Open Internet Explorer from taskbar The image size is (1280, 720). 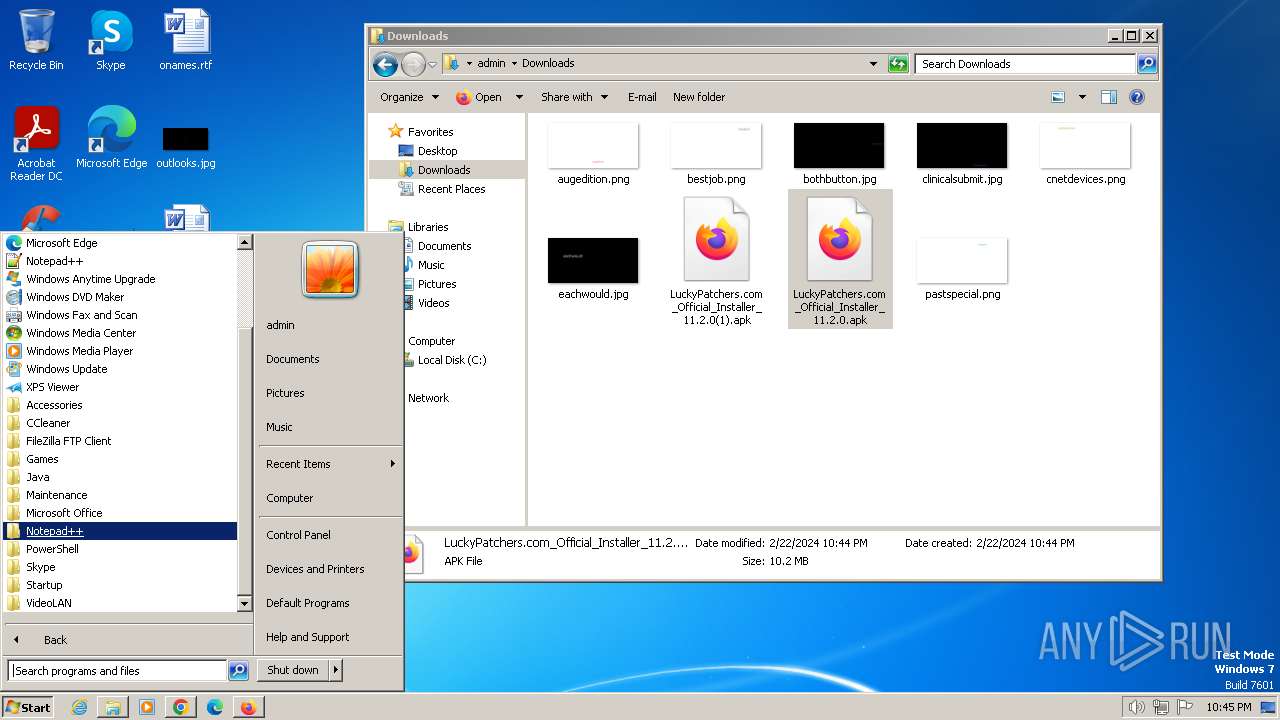tap(79, 707)
